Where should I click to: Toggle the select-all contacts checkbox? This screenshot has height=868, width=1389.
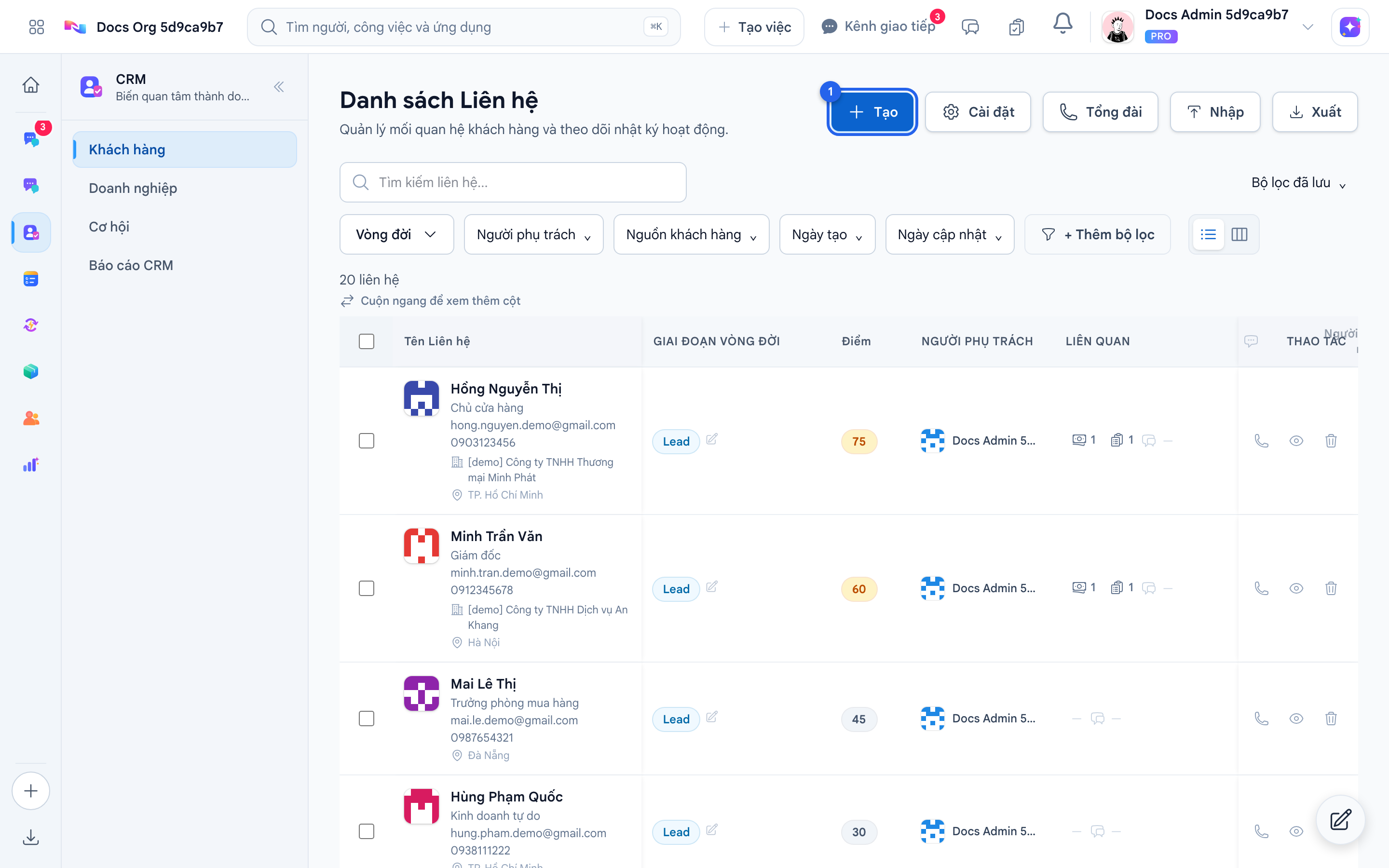coord(366,341)
